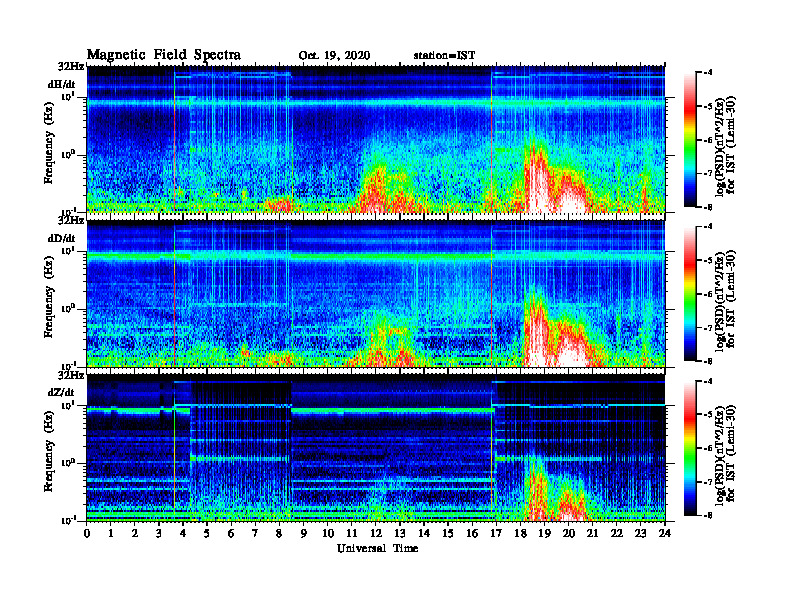Viewport: 792px width, 612px height.
Task: Click the dH/dt spectrogram plot area
Action: 376,139
